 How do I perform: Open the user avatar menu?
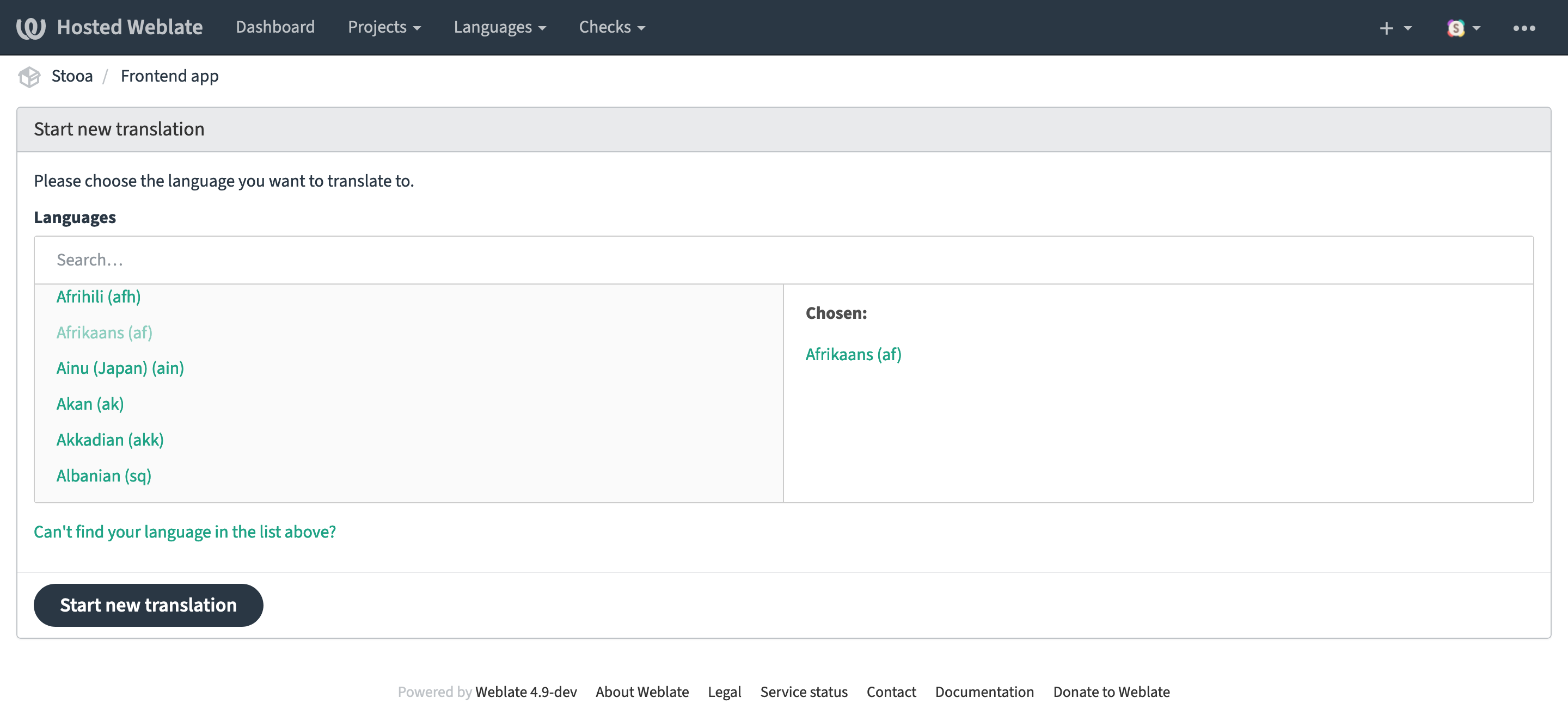coord(1463,28)
